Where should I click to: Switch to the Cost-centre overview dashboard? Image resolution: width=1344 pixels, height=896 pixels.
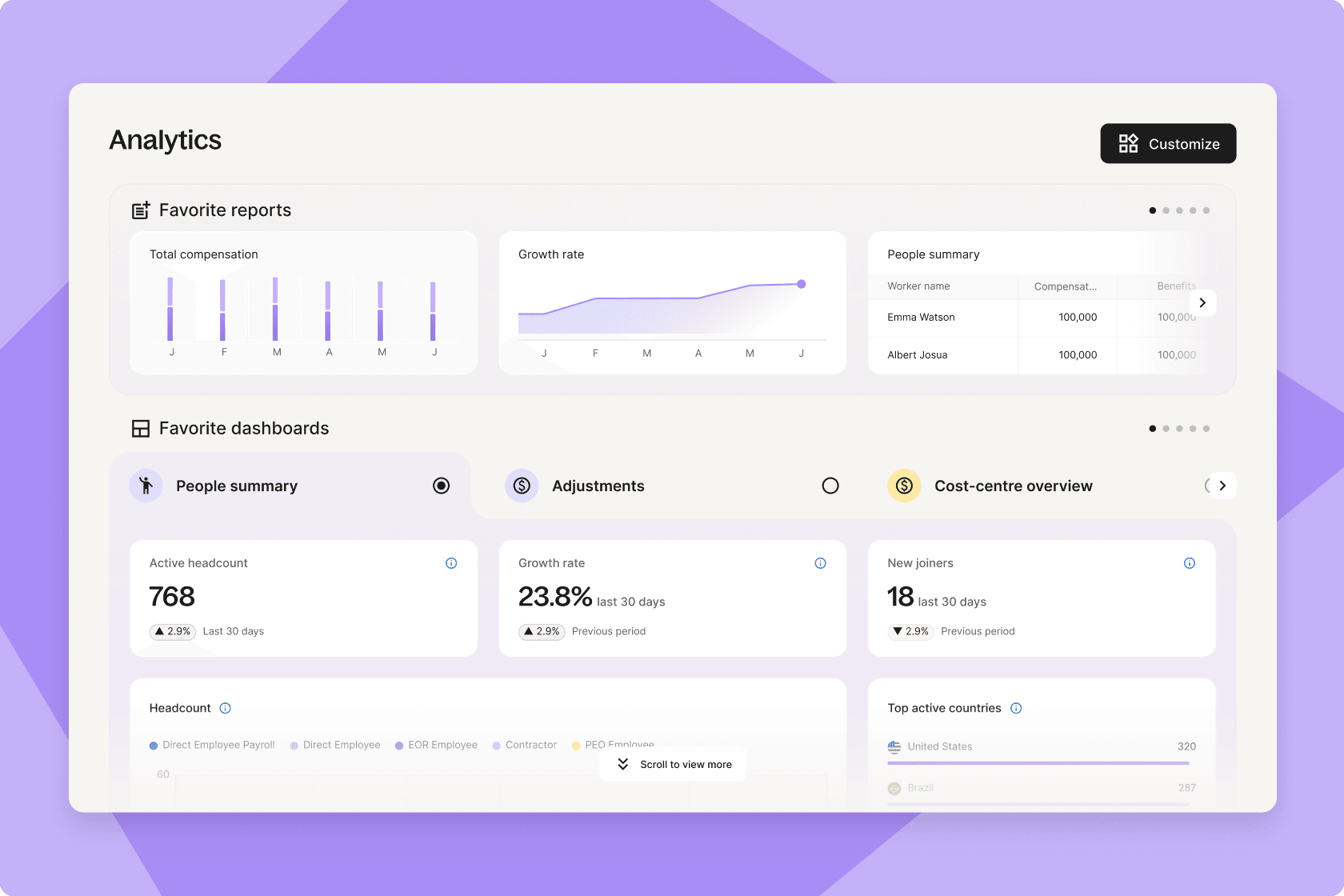pyautogui.click(x=1014, y=486)
